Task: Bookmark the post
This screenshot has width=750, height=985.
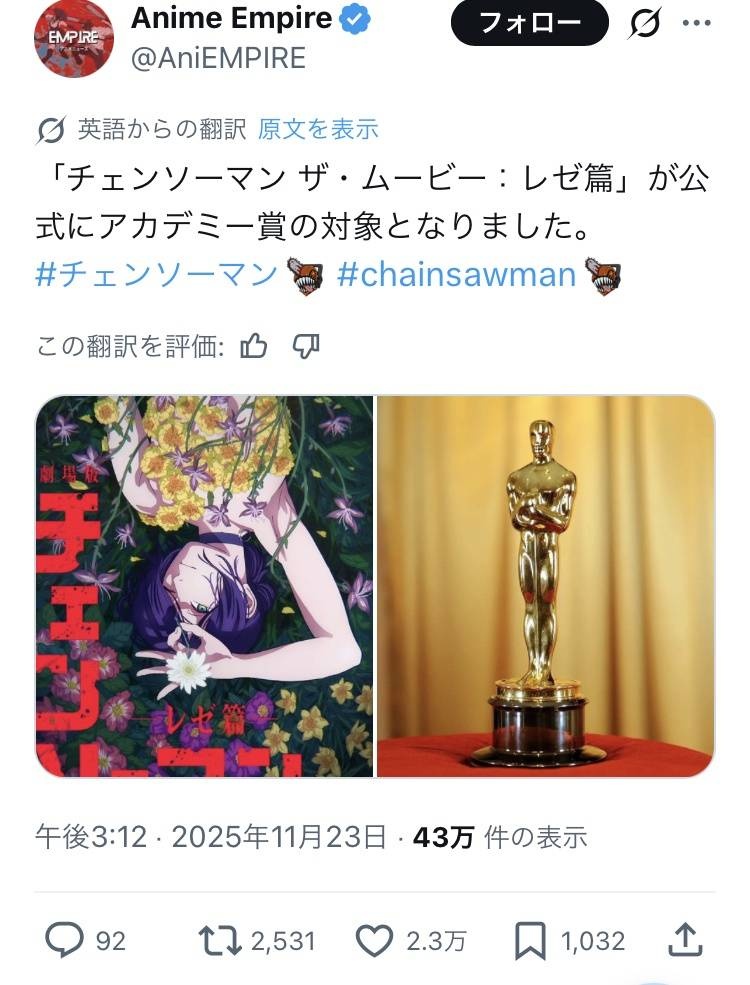Action: click(530, 941)
